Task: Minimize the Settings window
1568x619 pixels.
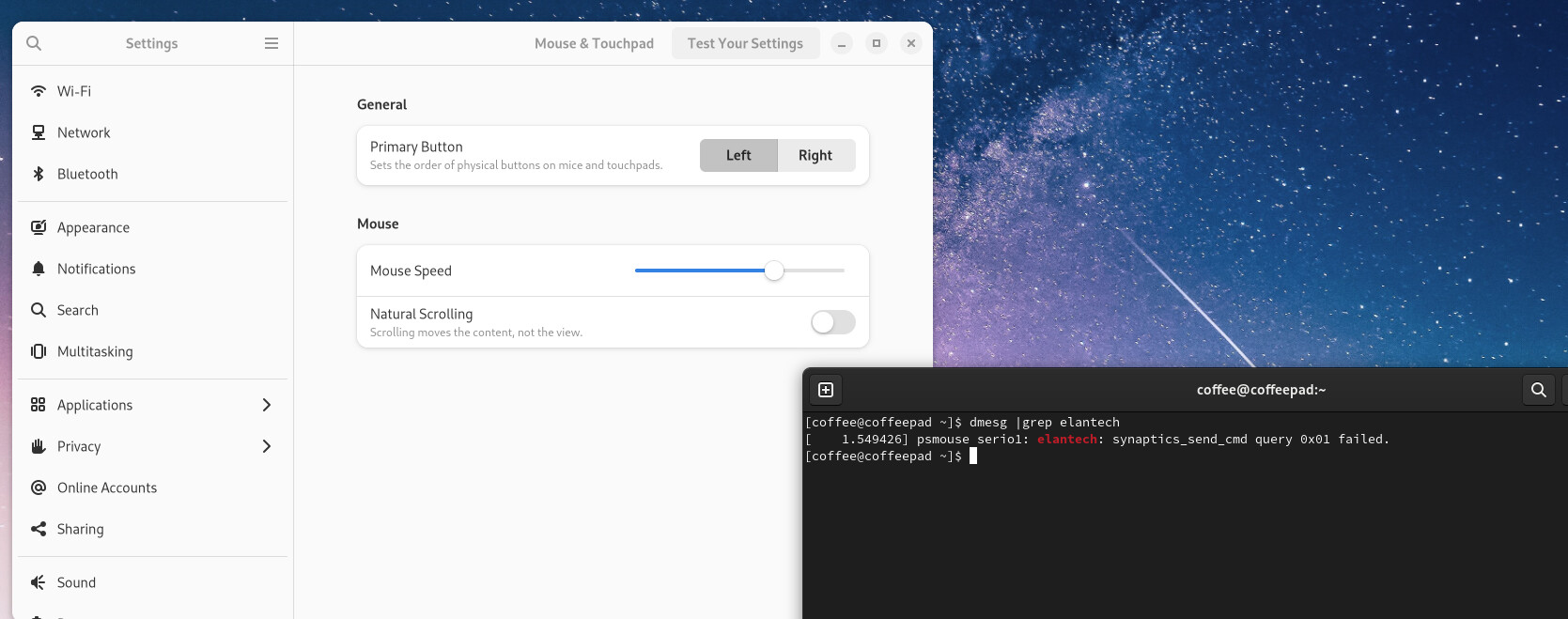Action: pyautogui.click(x=842, y=43)
